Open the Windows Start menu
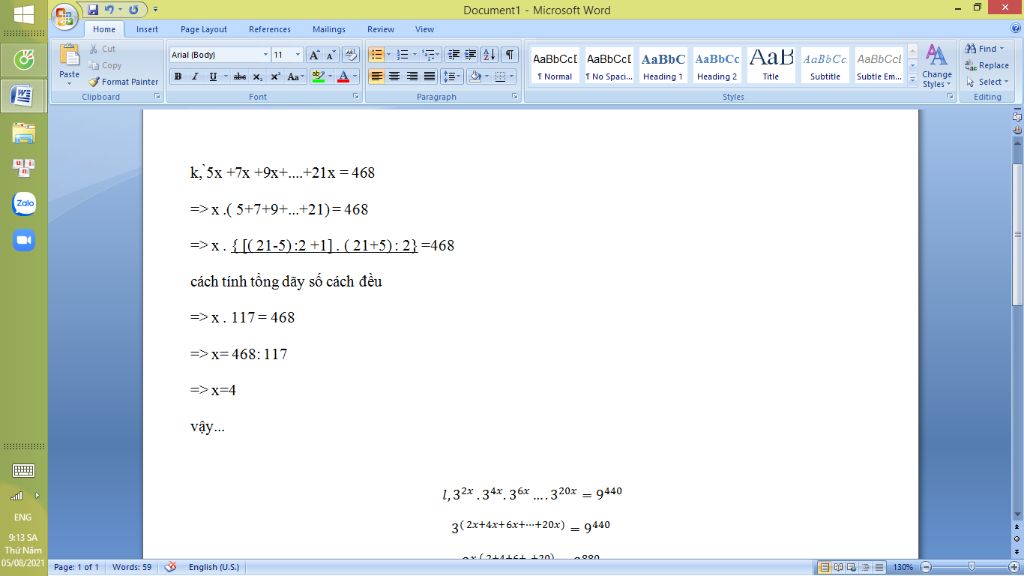 (24, 14)
